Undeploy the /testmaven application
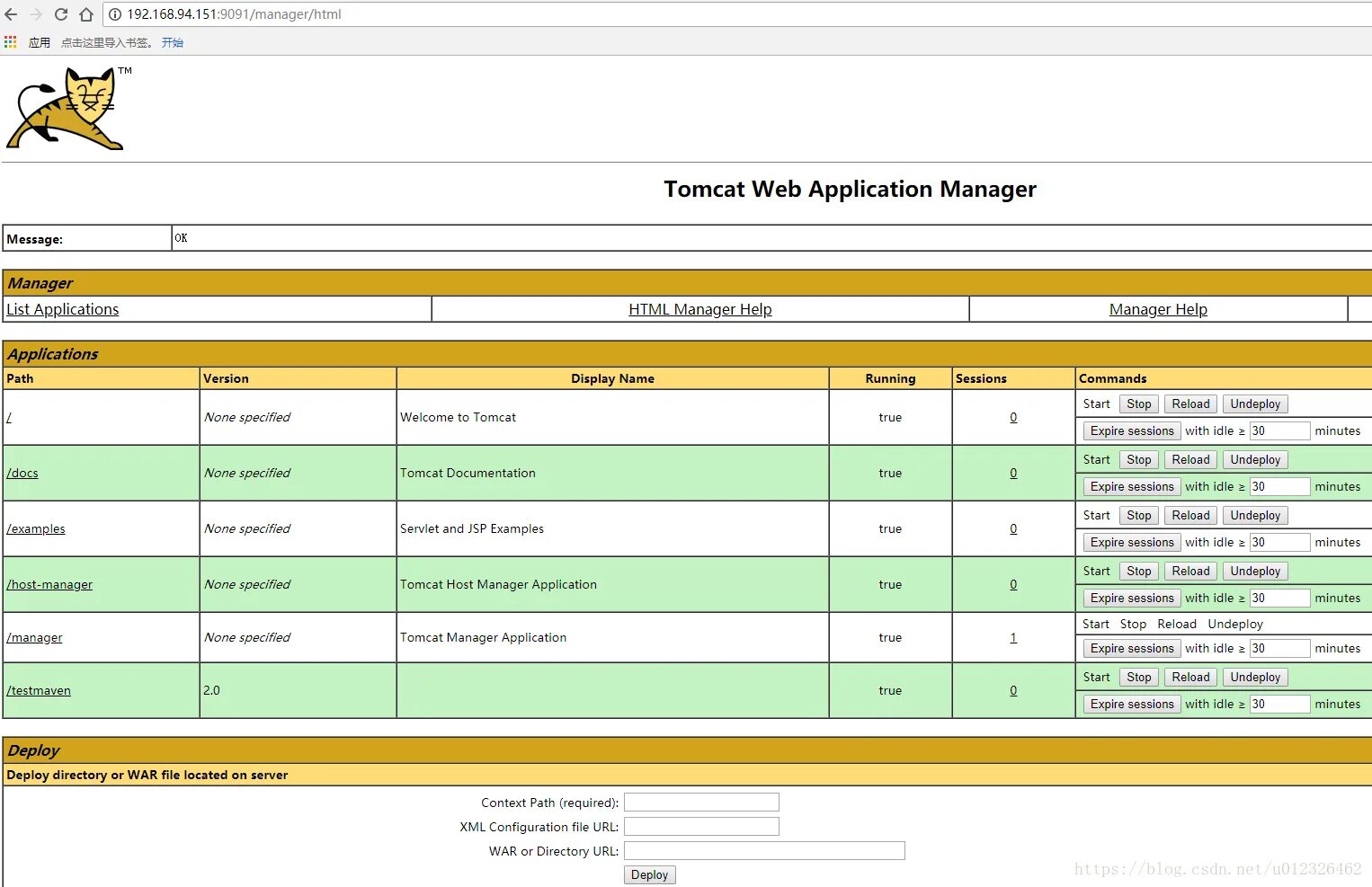1372x887 pixels. click(1255, 678)
